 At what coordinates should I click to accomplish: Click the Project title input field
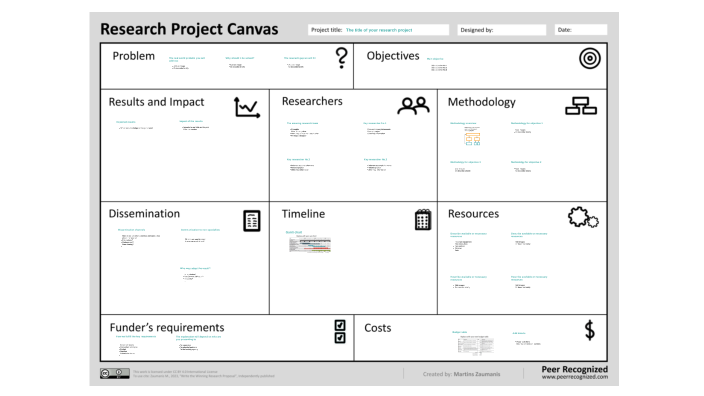pyautogui.click(x=378, y=30)
